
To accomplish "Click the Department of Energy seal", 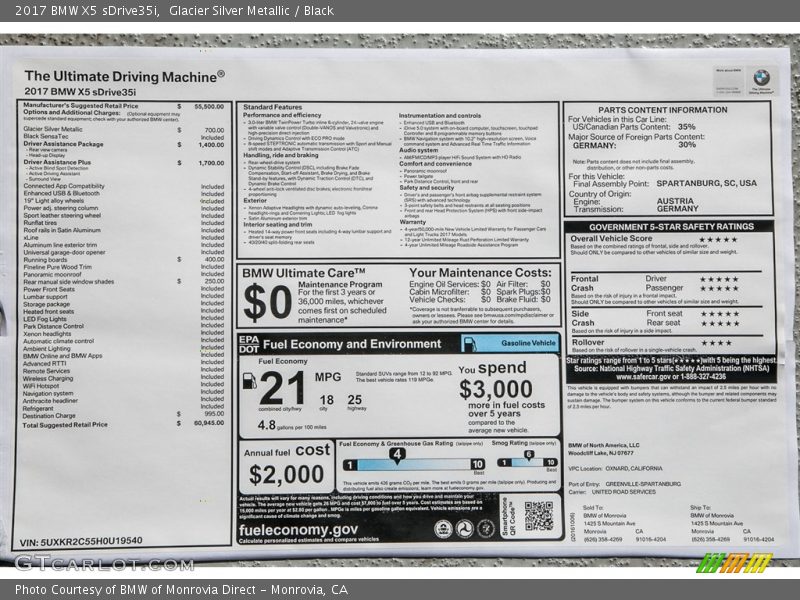I will 485,528.
